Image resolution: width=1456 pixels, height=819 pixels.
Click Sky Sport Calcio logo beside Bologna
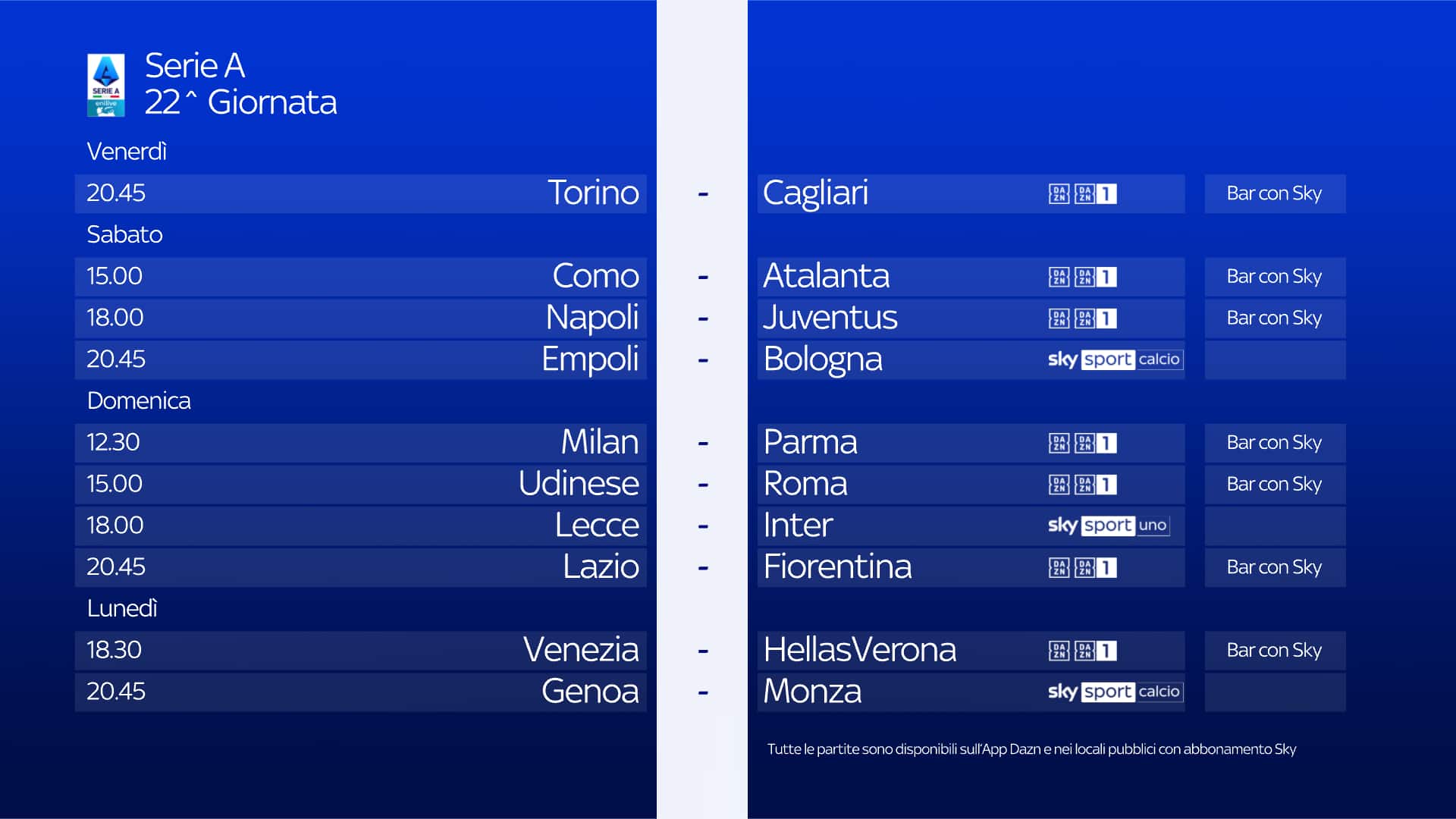(x=1114, y=359)
